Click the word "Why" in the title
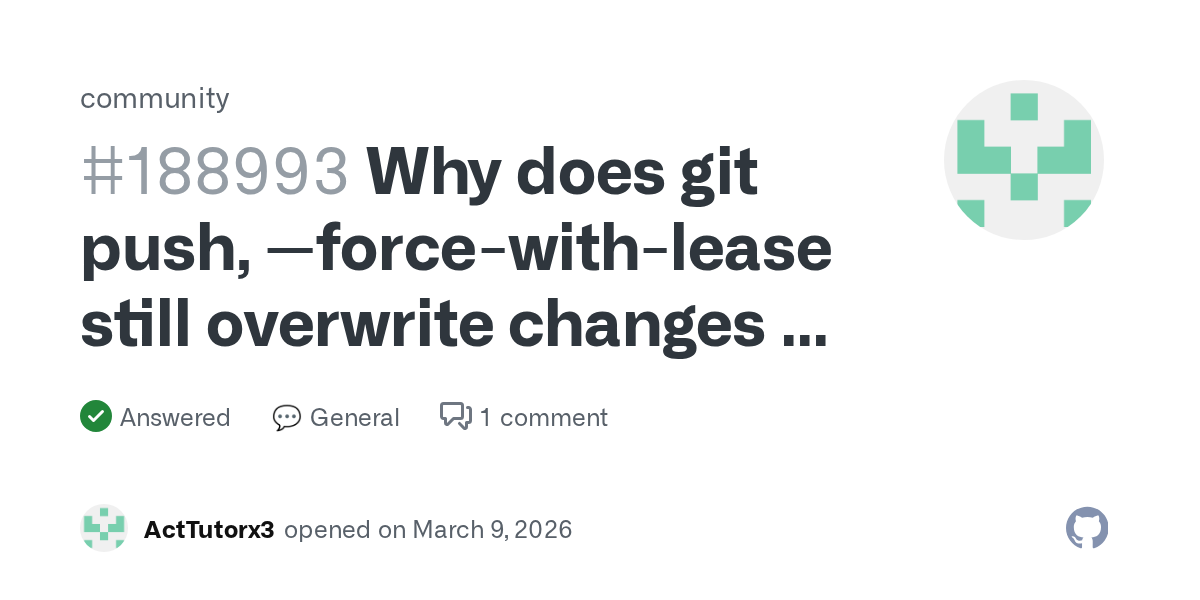This screenshot has height=600, width=1200. click(x=433, y=172)
